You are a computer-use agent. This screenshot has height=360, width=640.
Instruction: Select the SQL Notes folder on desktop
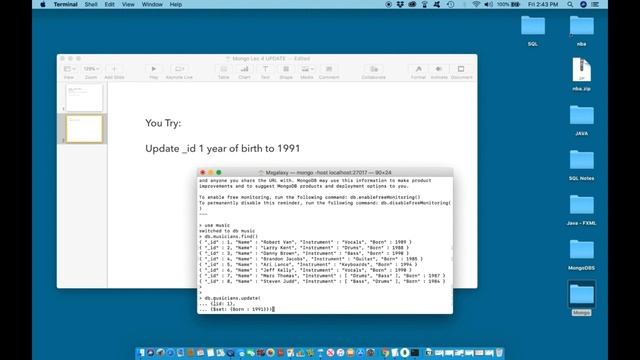coord(582,165)
